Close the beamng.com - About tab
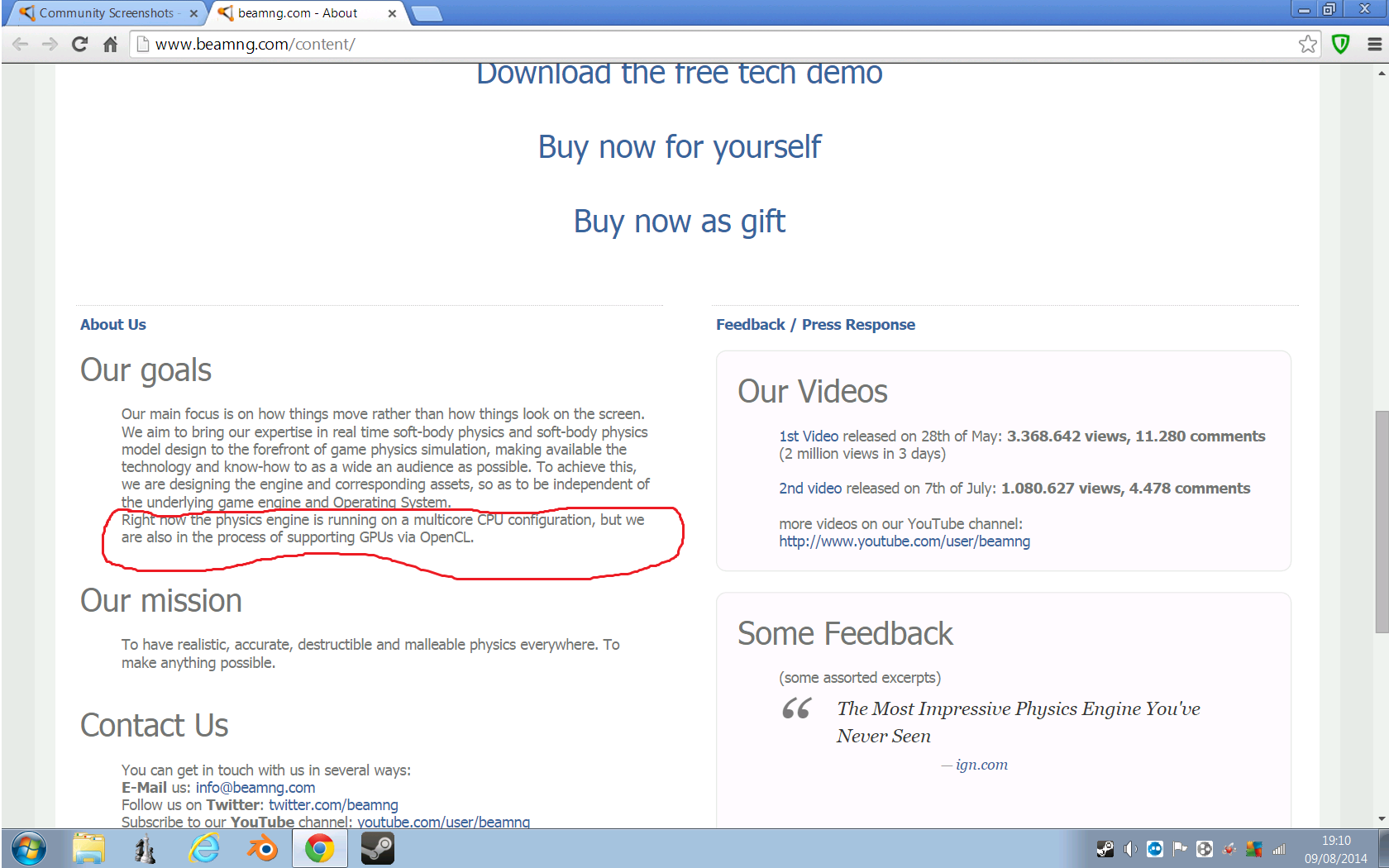This screenshot has height=868, width=1389. tap(392, 13)
